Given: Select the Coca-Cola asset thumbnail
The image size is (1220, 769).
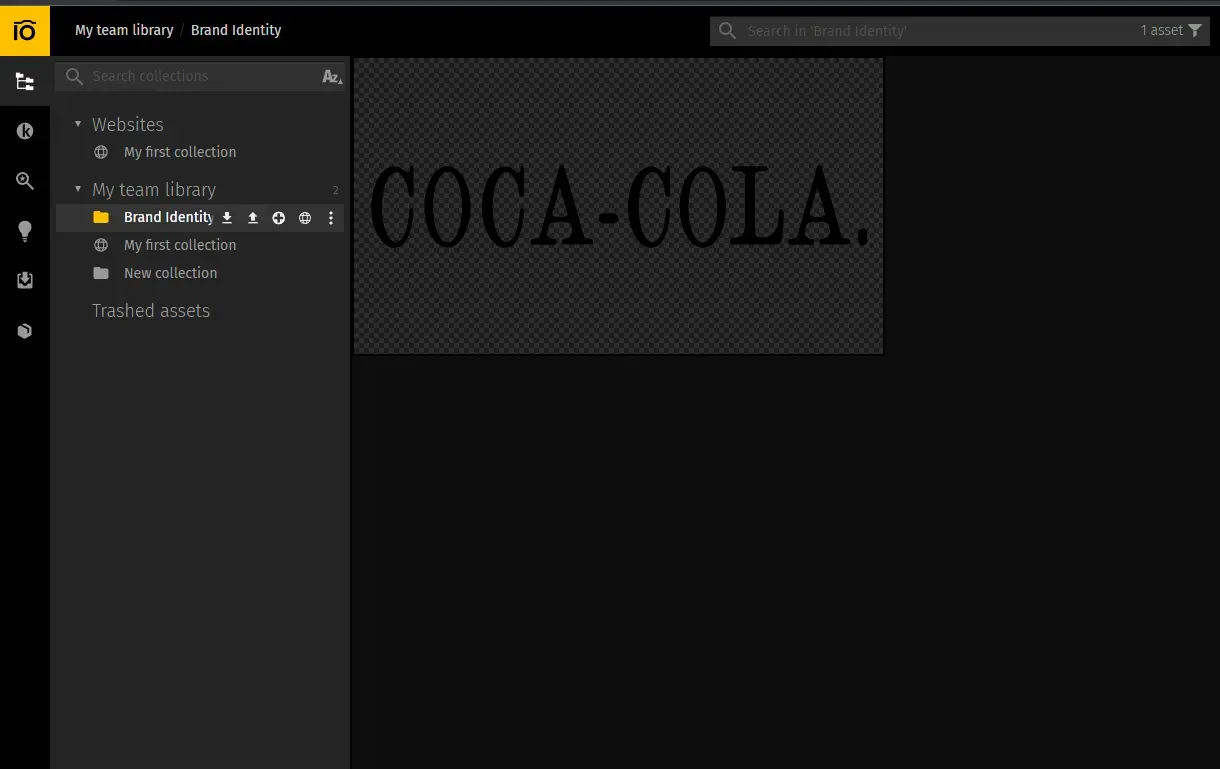Looking at the screenshot, I should point(618,206).
